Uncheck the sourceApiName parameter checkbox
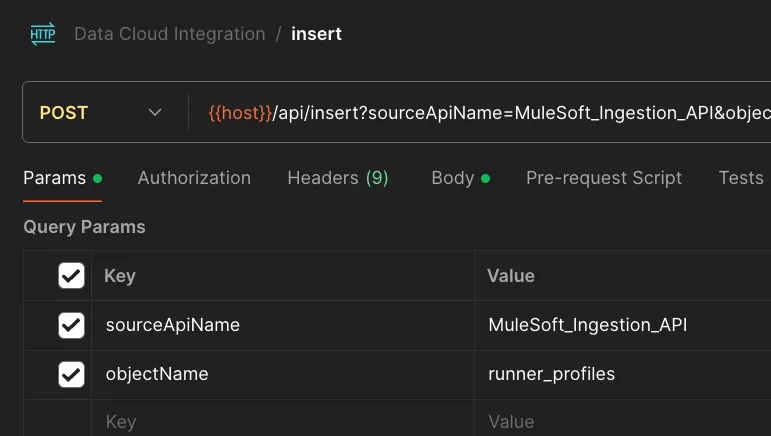The image size is (771, 436). [x=71, y=325]
